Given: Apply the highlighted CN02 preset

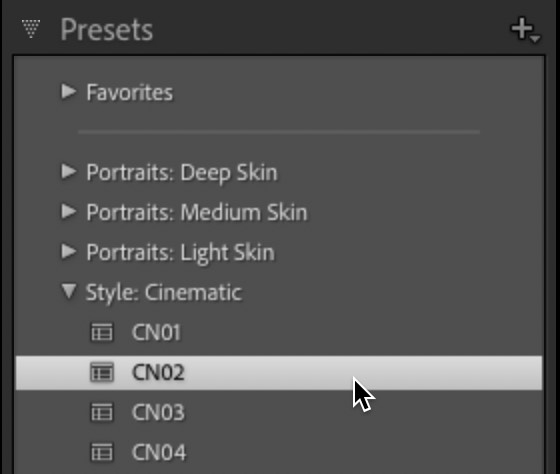Looking at the screenshot, I should 279,373.
